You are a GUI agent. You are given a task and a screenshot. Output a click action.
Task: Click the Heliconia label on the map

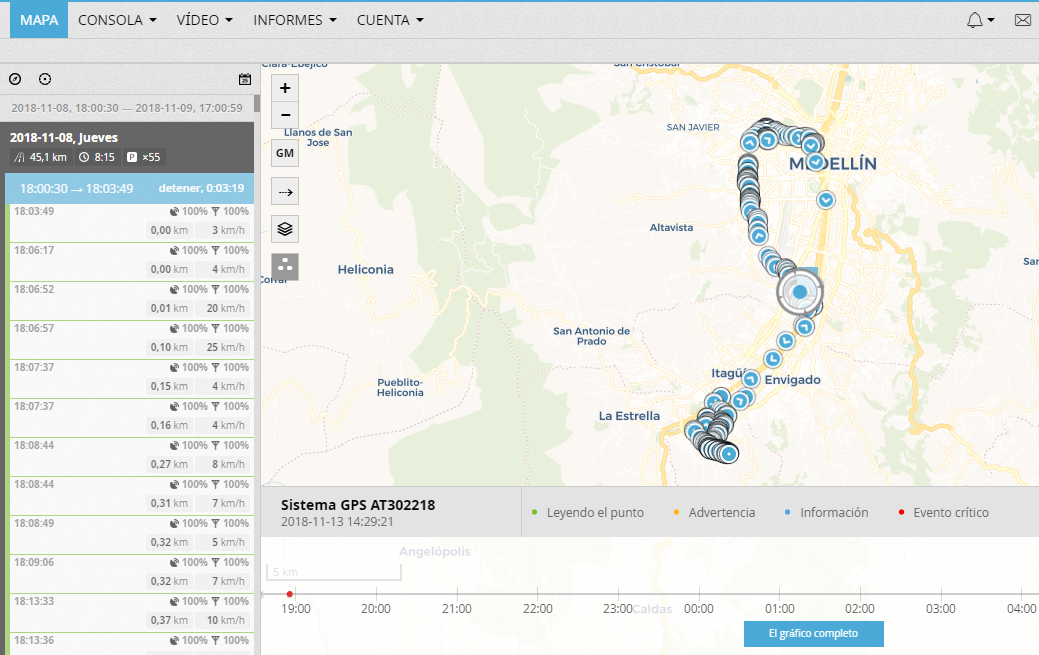tap(365, 269)
